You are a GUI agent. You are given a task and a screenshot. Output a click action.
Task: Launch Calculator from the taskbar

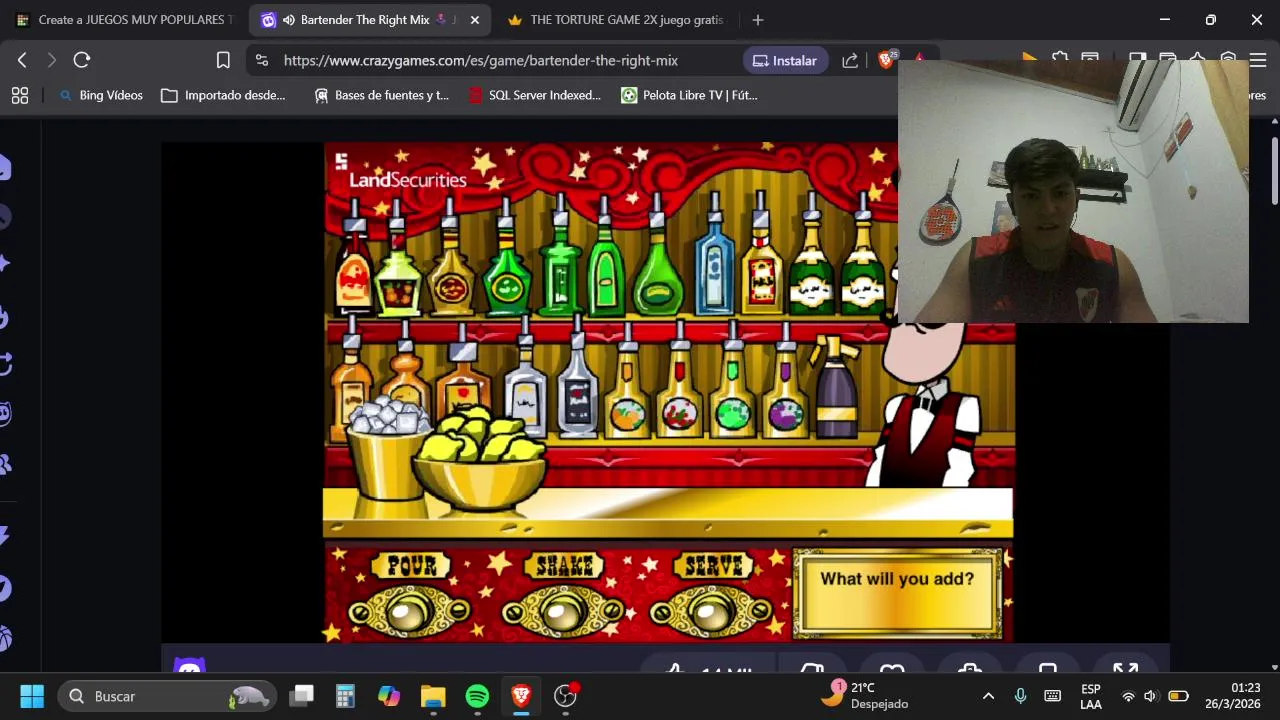point(345,696)
